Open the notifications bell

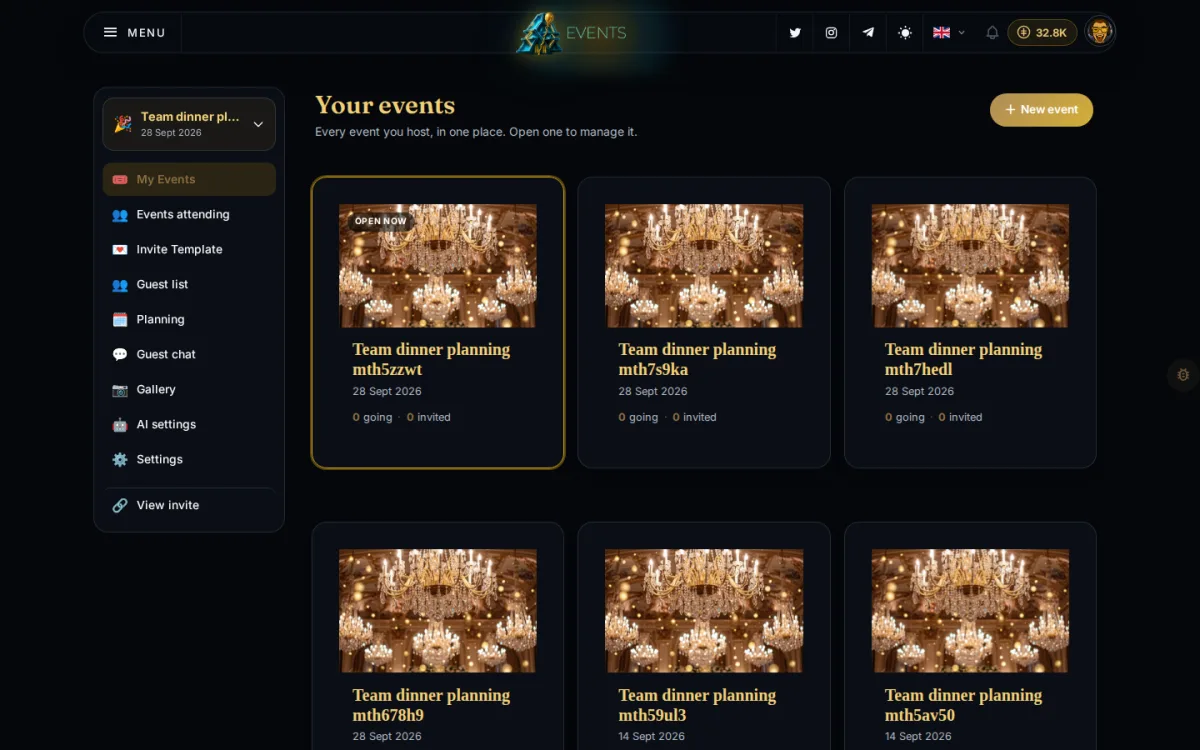pyautogui.click(x=992, y=33)
